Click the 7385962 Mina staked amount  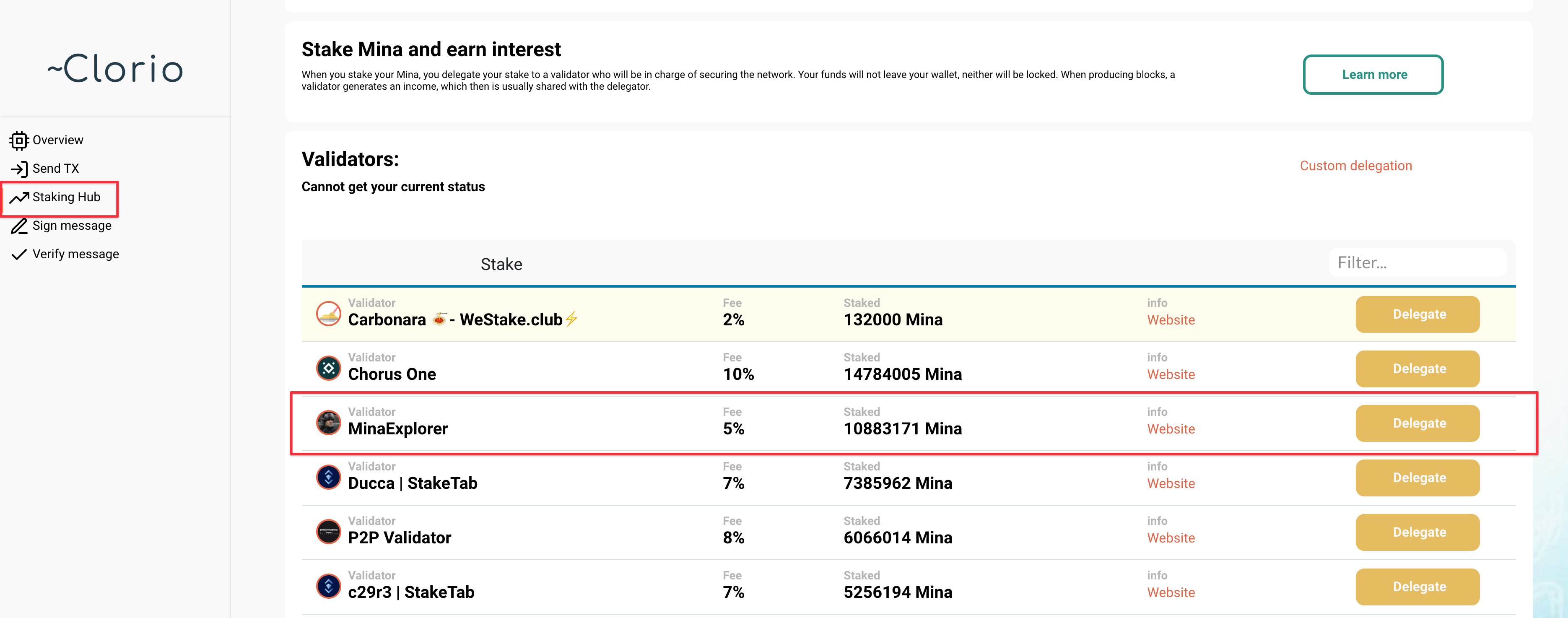pyautogui.click(x=898, y=483)
